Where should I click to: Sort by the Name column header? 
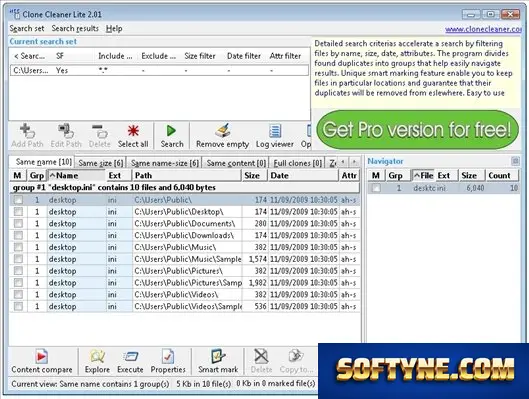[77, 175]
